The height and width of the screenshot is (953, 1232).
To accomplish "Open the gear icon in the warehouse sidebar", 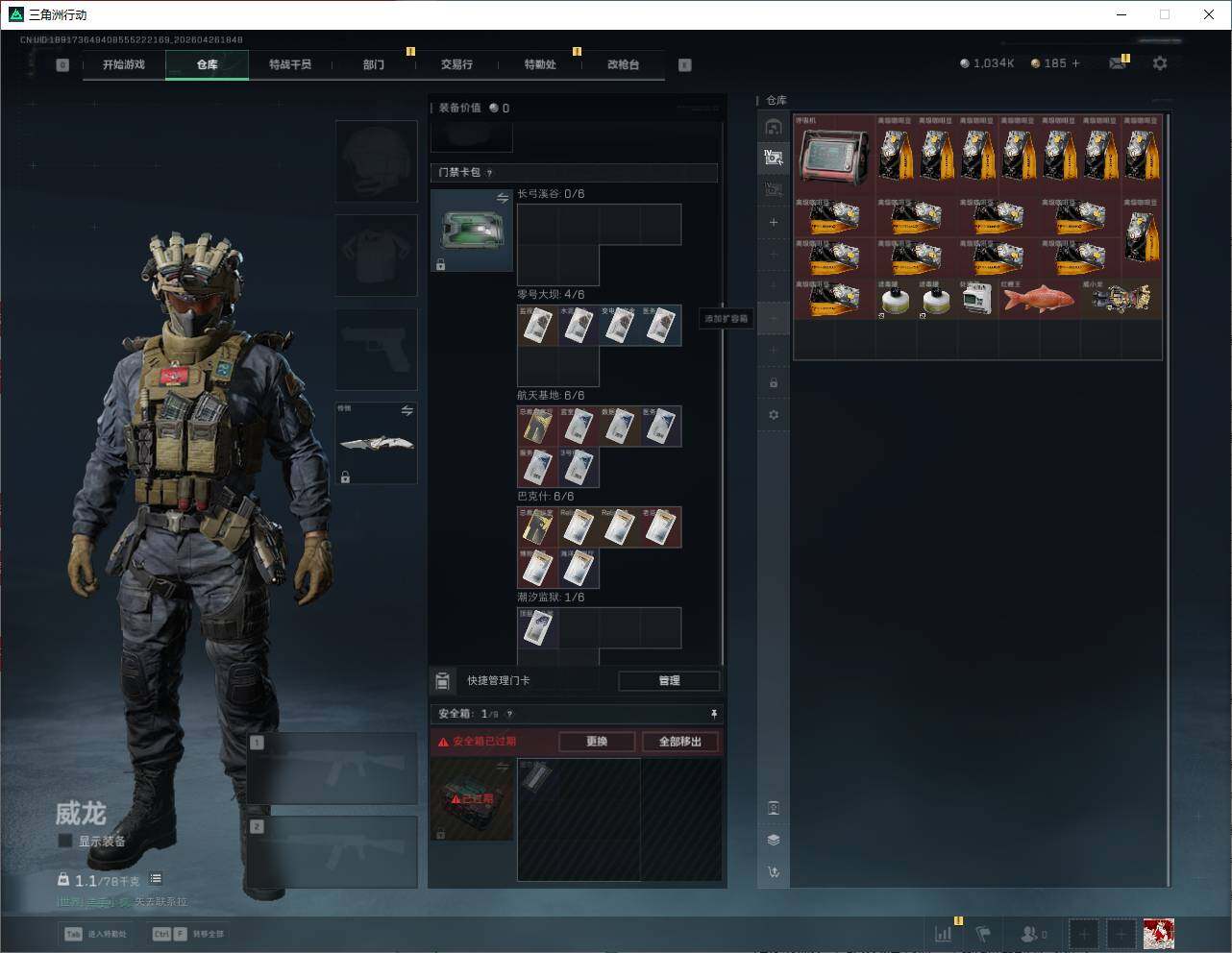I will pyautogui.click(x=774, y=415).
